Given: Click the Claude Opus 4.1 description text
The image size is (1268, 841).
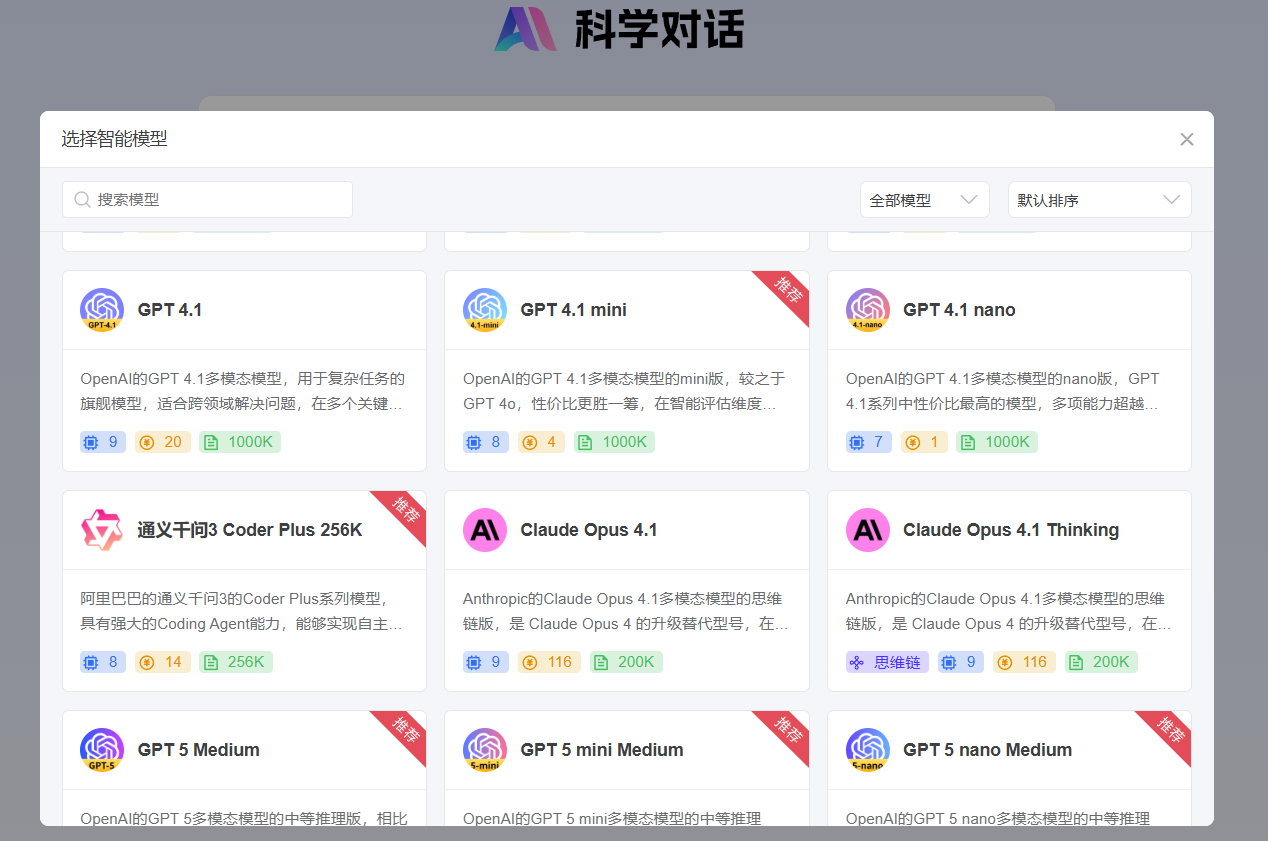Looking at the screenshot, I should (x=626, y=612).
